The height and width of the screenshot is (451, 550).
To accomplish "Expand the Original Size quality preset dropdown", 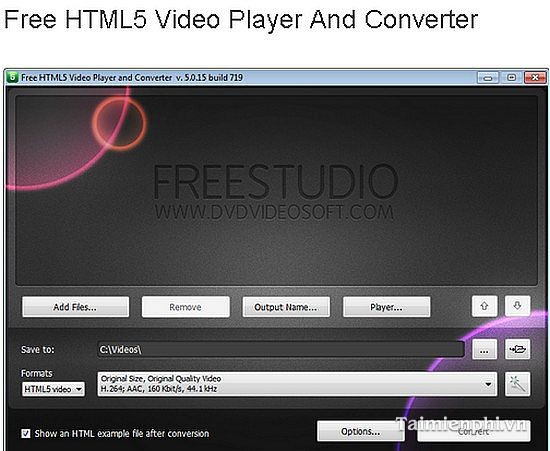I will point(297,384).
